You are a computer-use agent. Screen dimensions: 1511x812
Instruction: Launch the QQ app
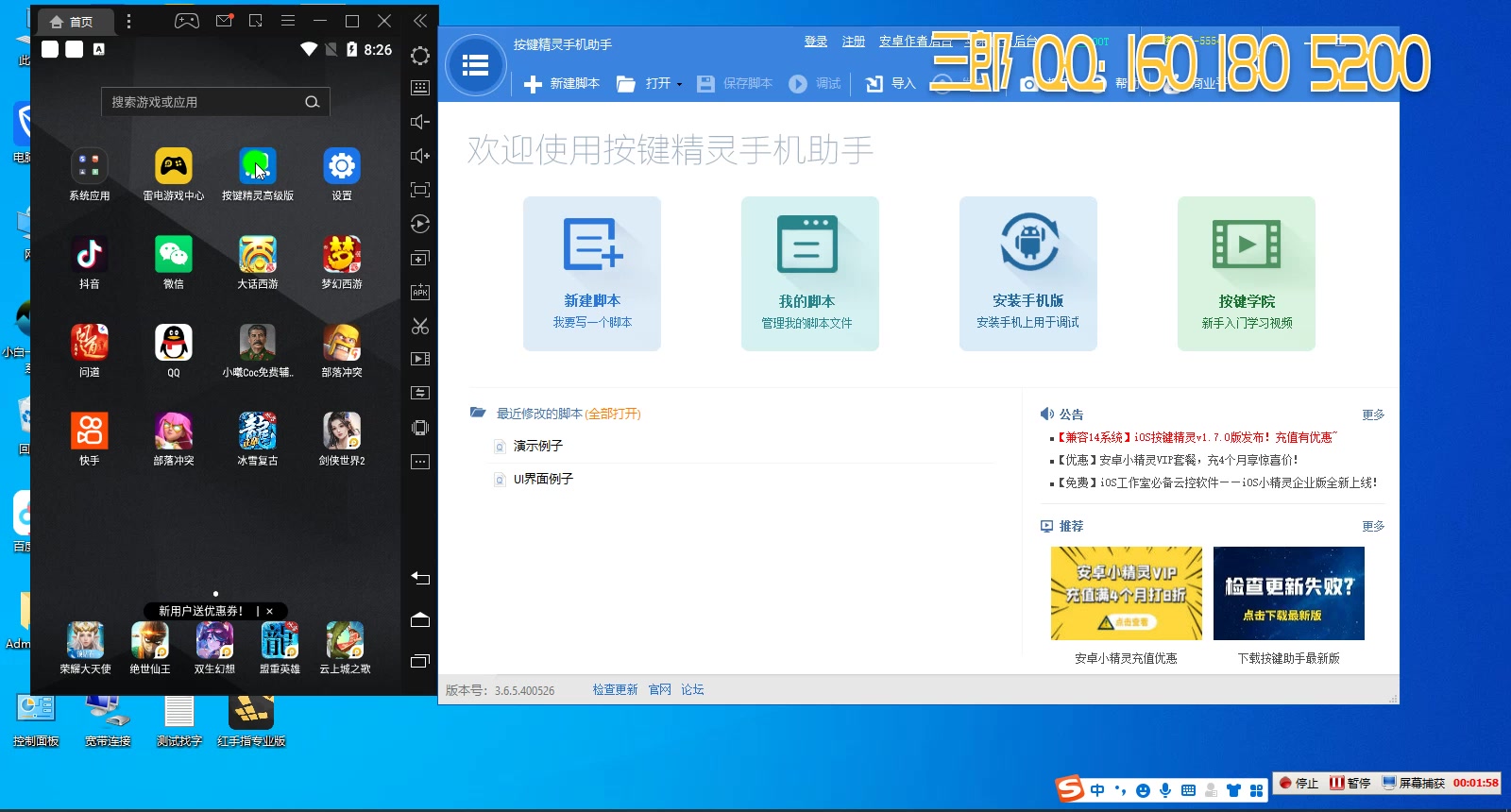174,351
